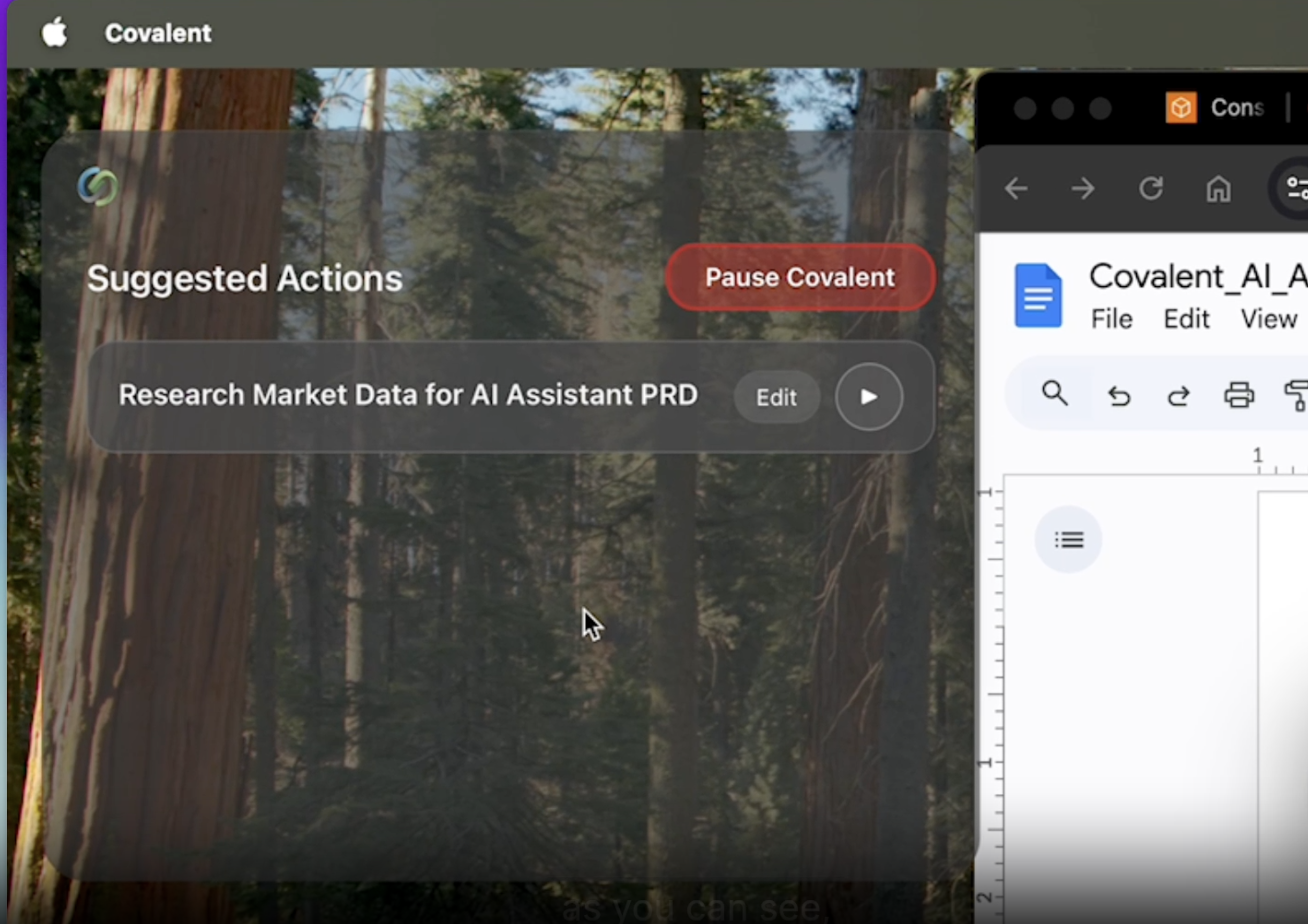Click the Redo arrow in Docs
Viewport: 1308px width, 924px height.
(x=1178, y=395)
